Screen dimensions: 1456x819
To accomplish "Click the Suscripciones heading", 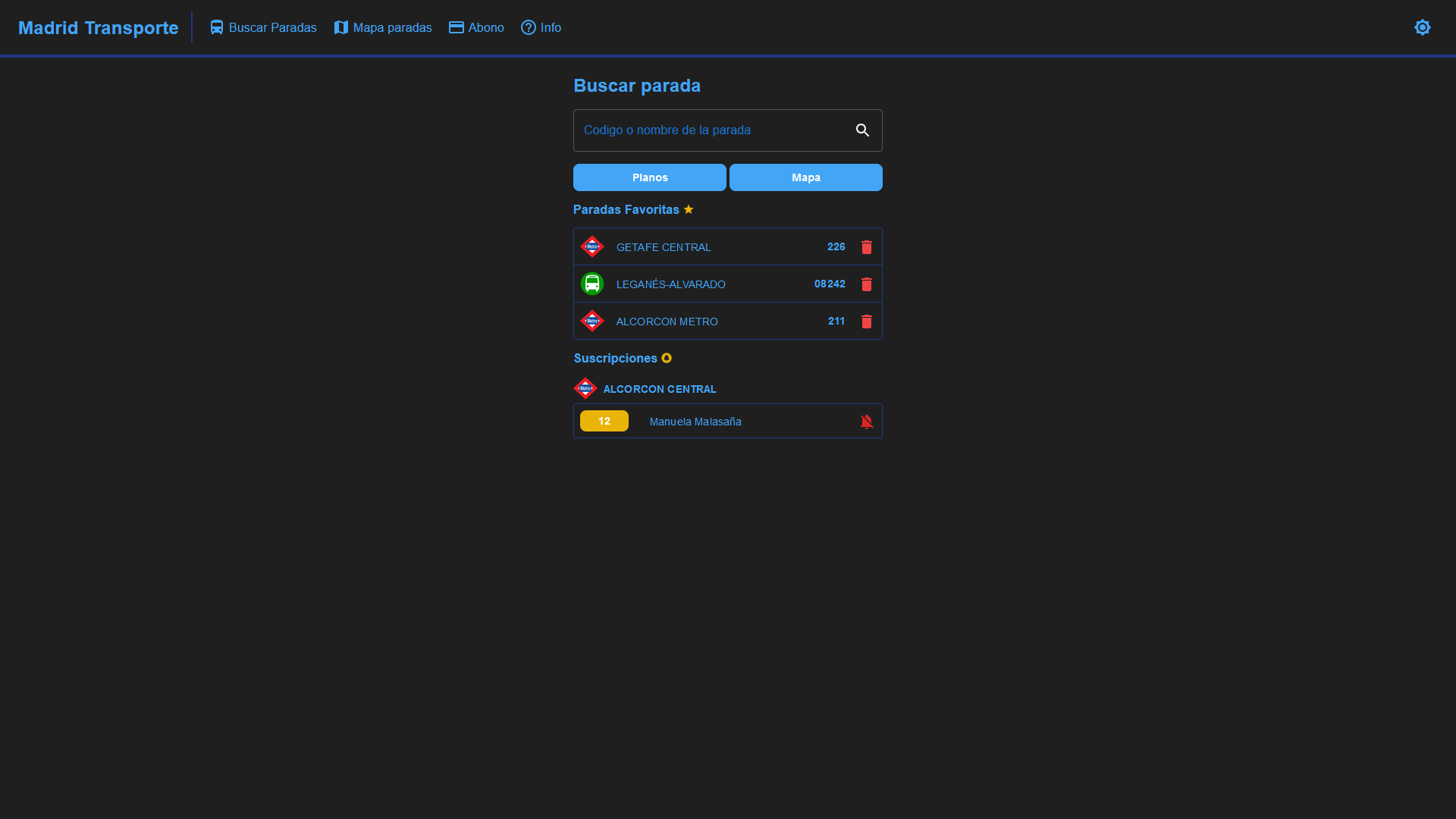I will [616, 358].
